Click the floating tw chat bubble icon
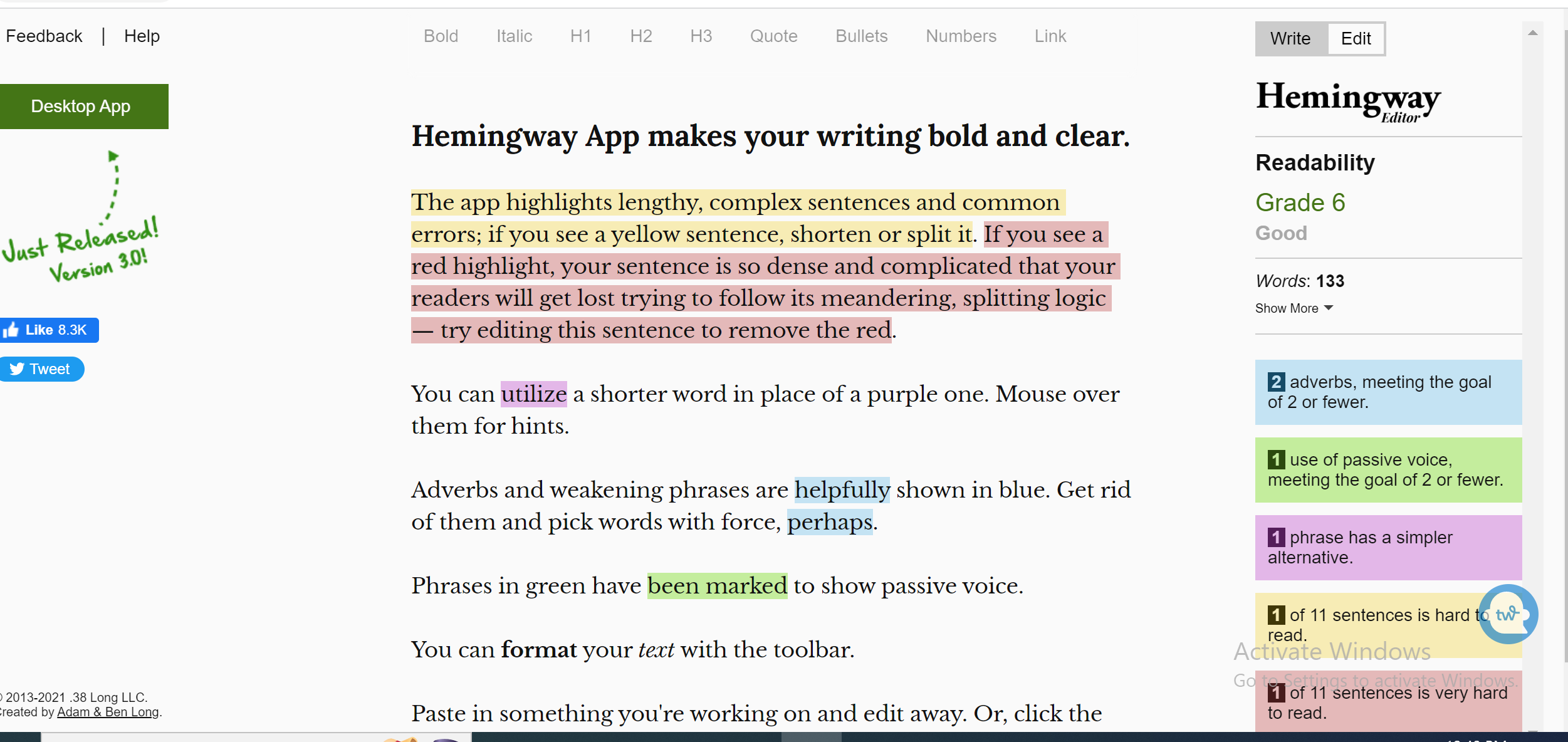 [x=1508, y=614]
